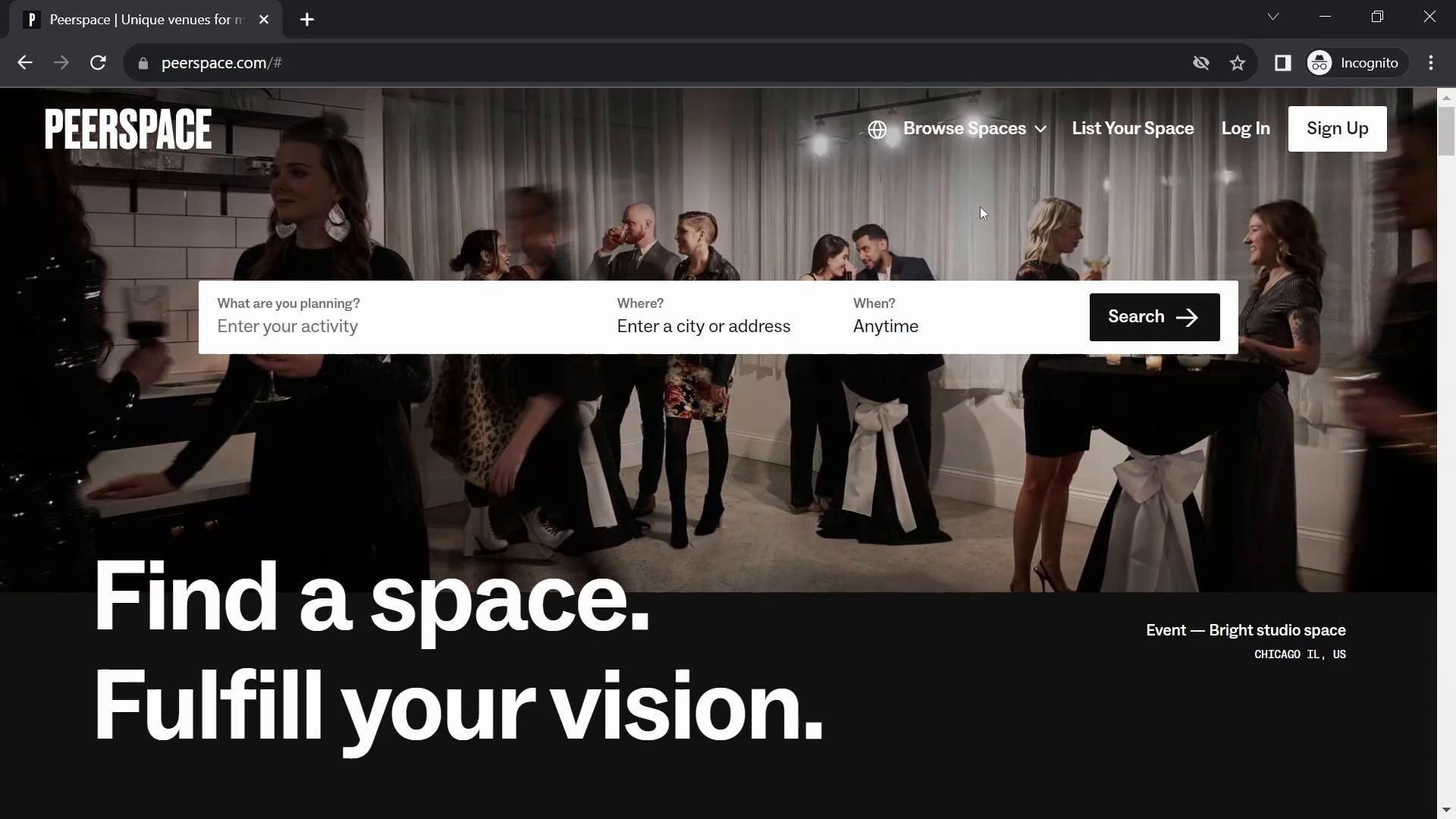Select the Peerspace browser tab
Screen dimensions: 1456x819
tap(146, 20)
